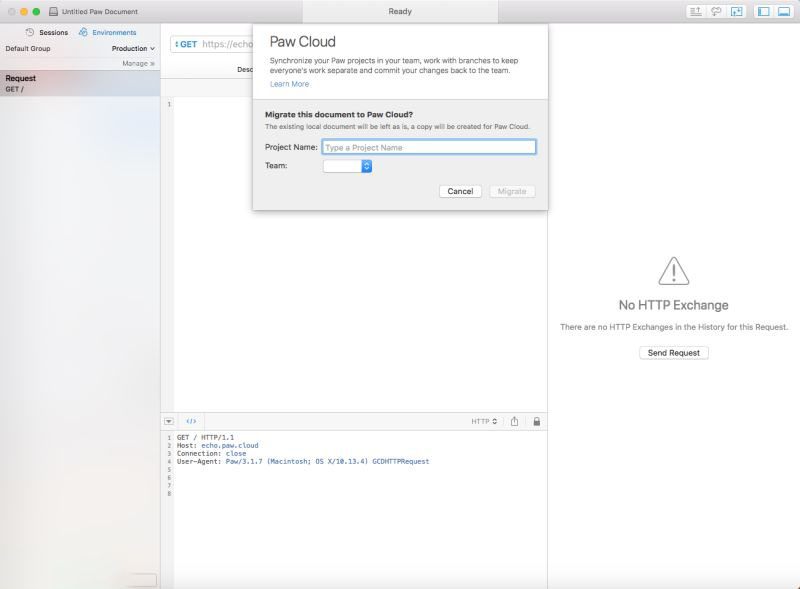Click the Send Request button
Image resolution: width=800 pixels, height=589 pixels.
pos(673,353)
